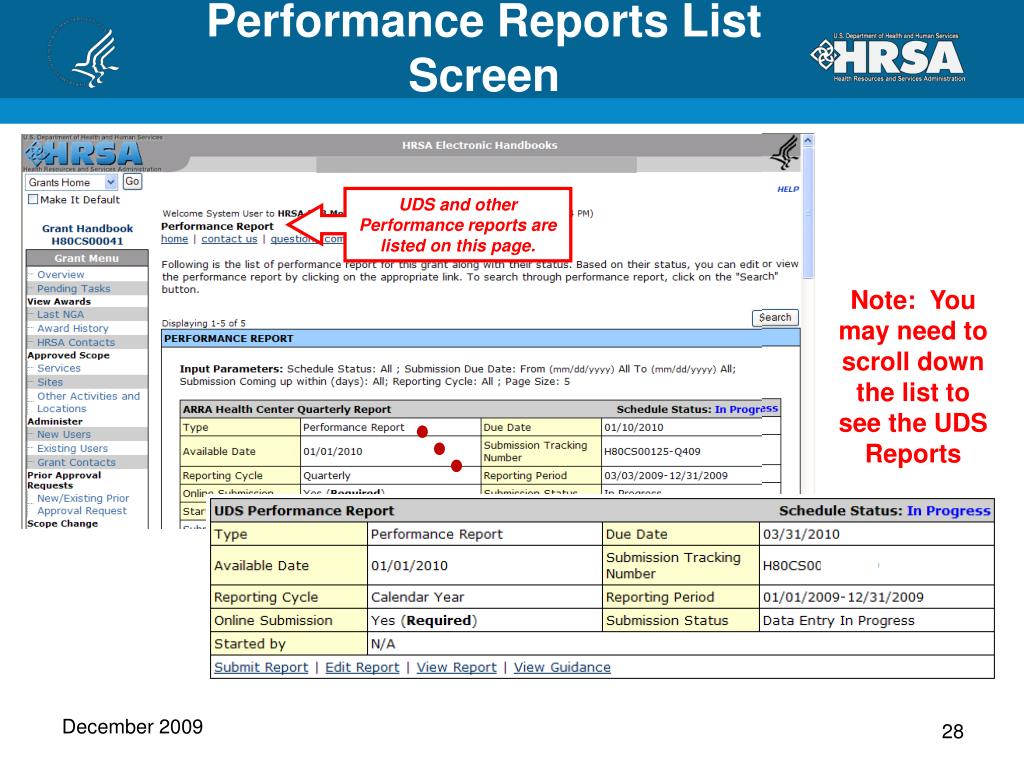This screenshot has width=1024, height=768.
Task: Select Award History menu item
Action: pos(72,328)
